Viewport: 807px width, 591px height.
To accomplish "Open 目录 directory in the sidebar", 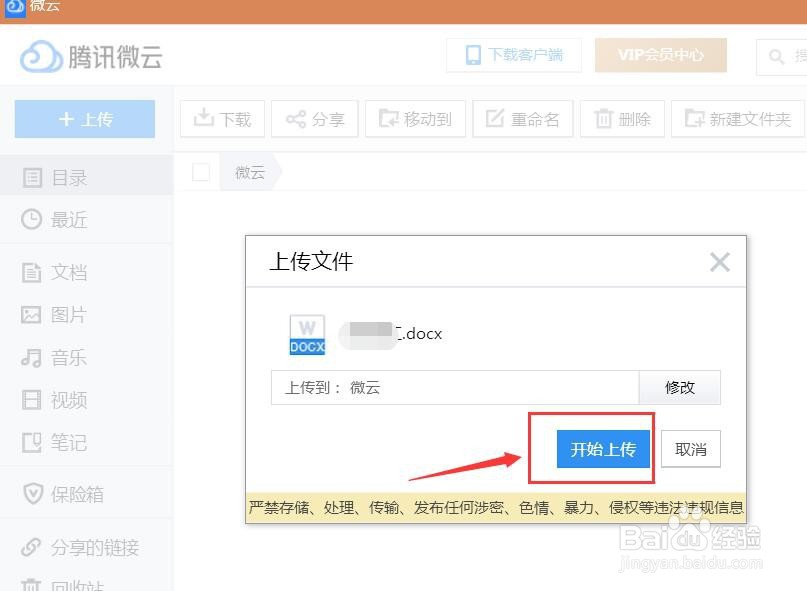I will [x=86, y=178].
